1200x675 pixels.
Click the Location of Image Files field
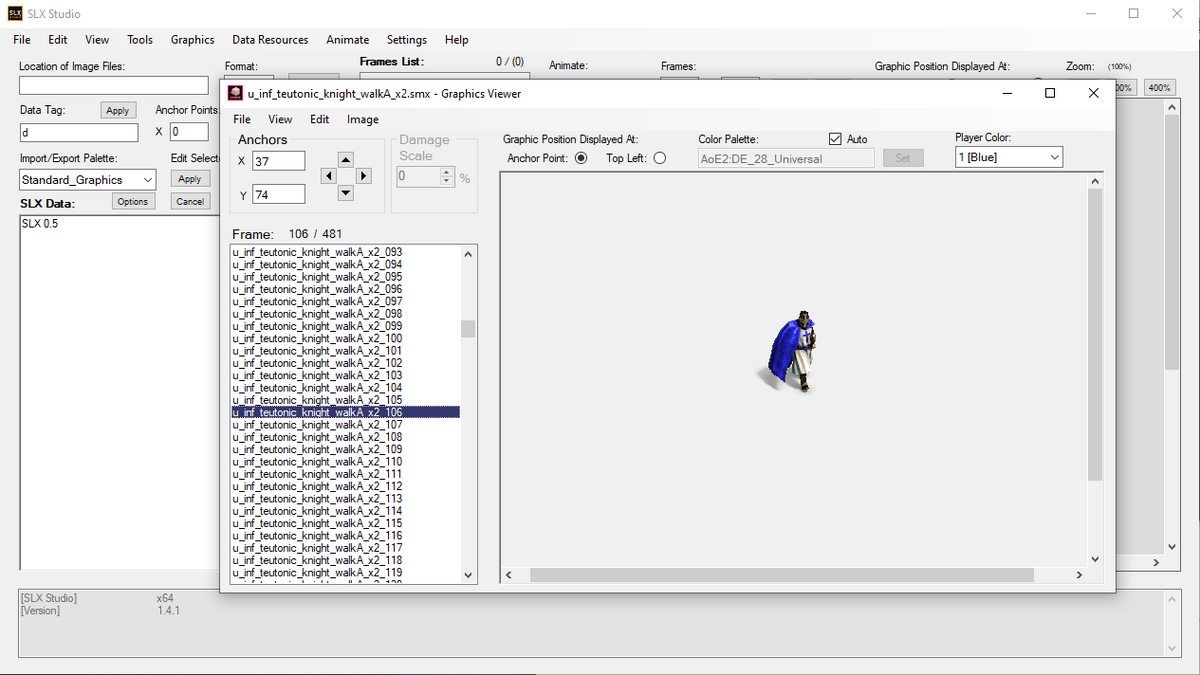(113, 86)
